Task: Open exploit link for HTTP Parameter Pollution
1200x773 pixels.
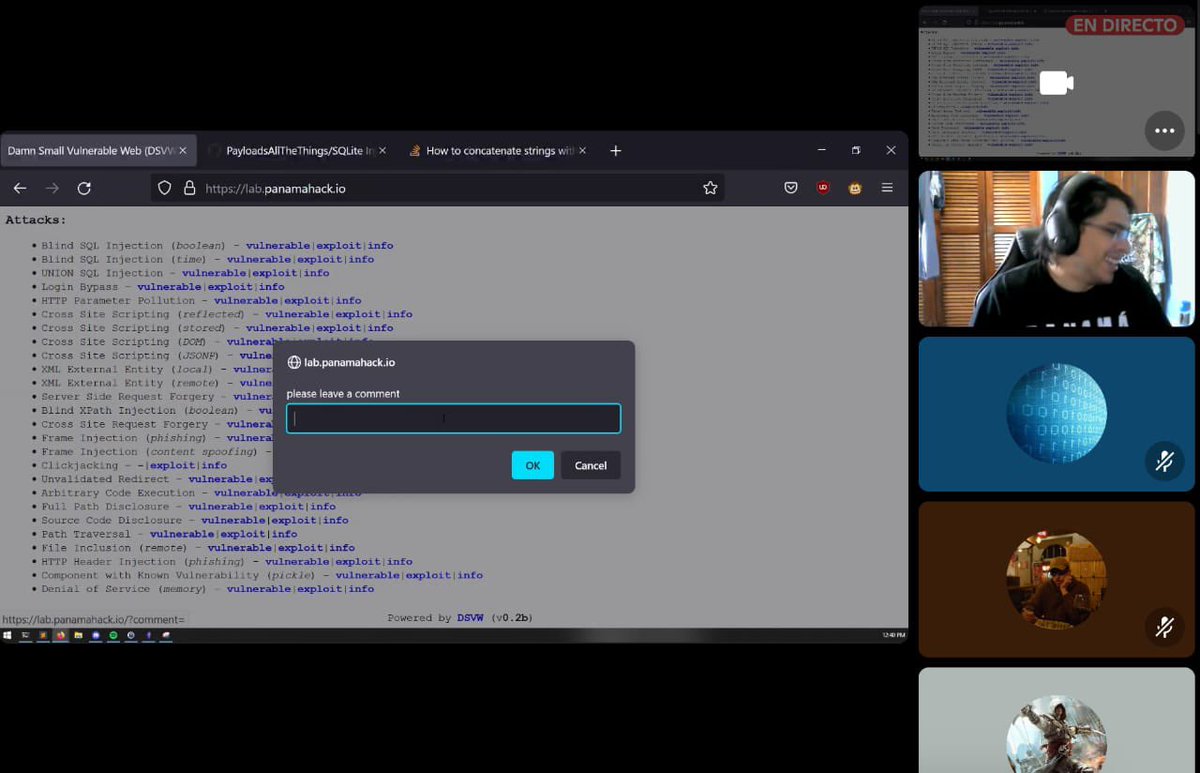Action: (307, 300)
